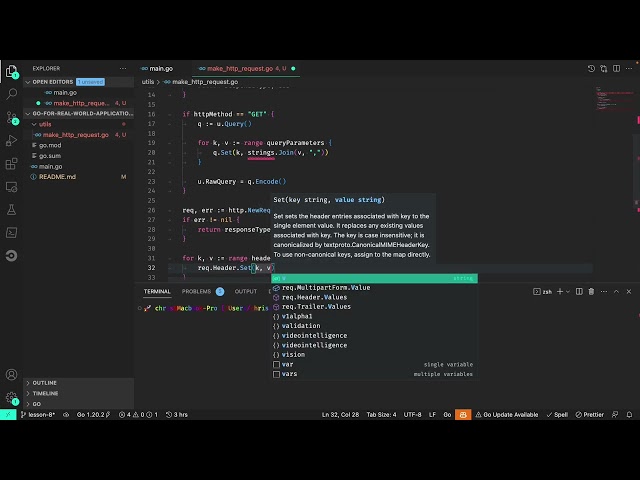
Task: Click the UTF-8 encoding selector
Action: coord(412,415)
